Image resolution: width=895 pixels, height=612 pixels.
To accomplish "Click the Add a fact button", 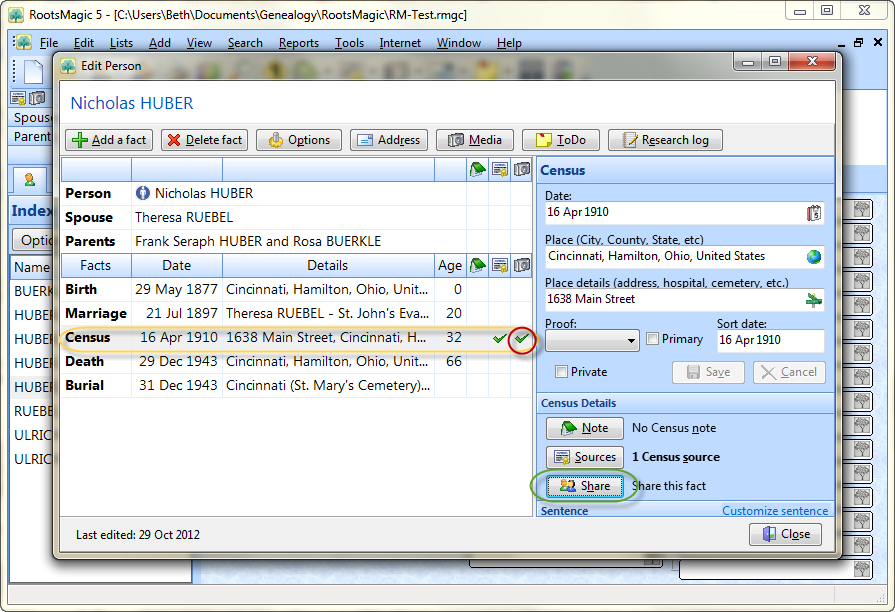I will (109, 140).
